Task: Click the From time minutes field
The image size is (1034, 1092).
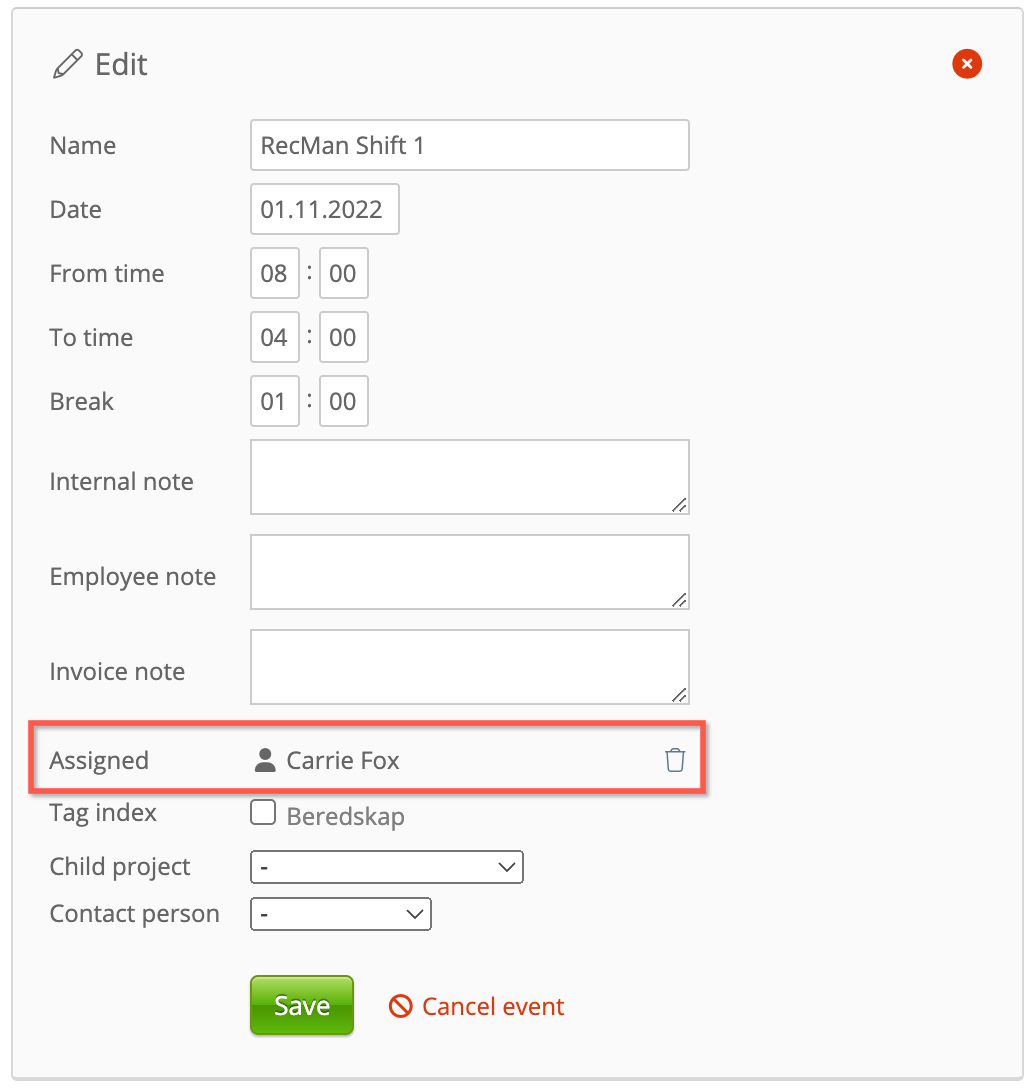Action: click(343, 273)
